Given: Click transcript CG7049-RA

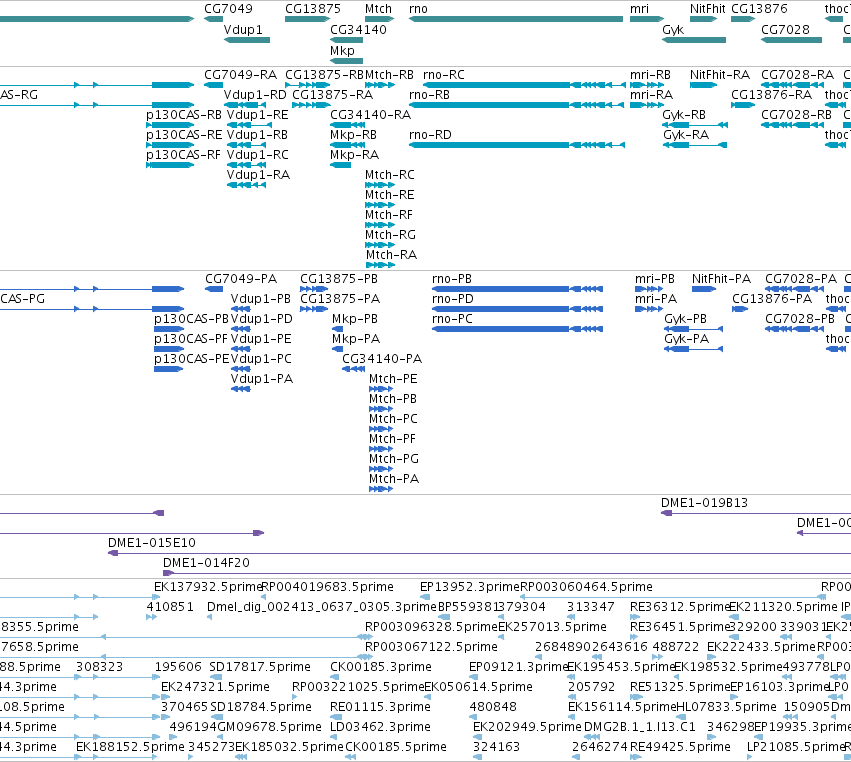Looking at the screenshot, I should click(x=240, y=74).
